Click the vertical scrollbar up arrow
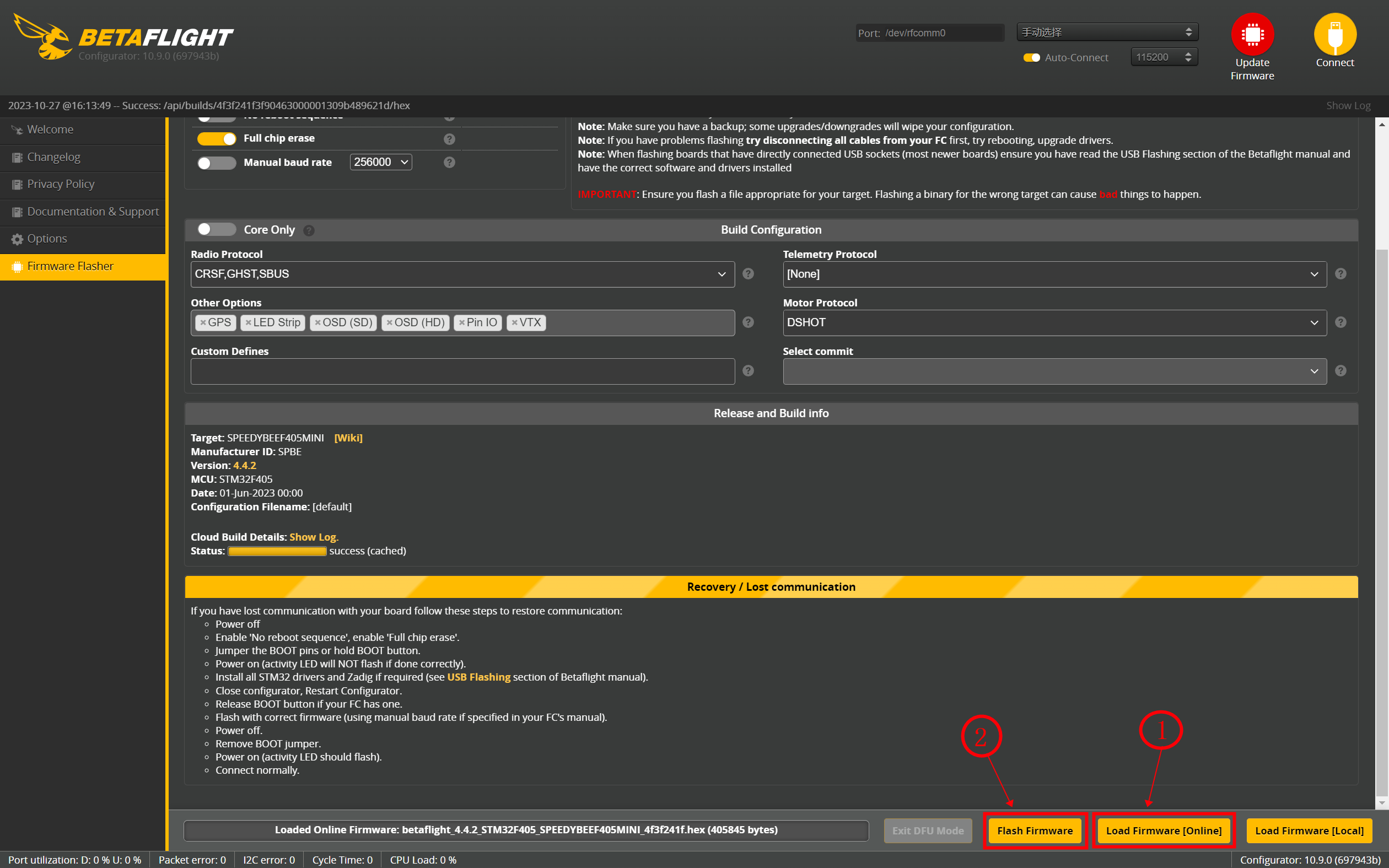 pos(1381,123)
